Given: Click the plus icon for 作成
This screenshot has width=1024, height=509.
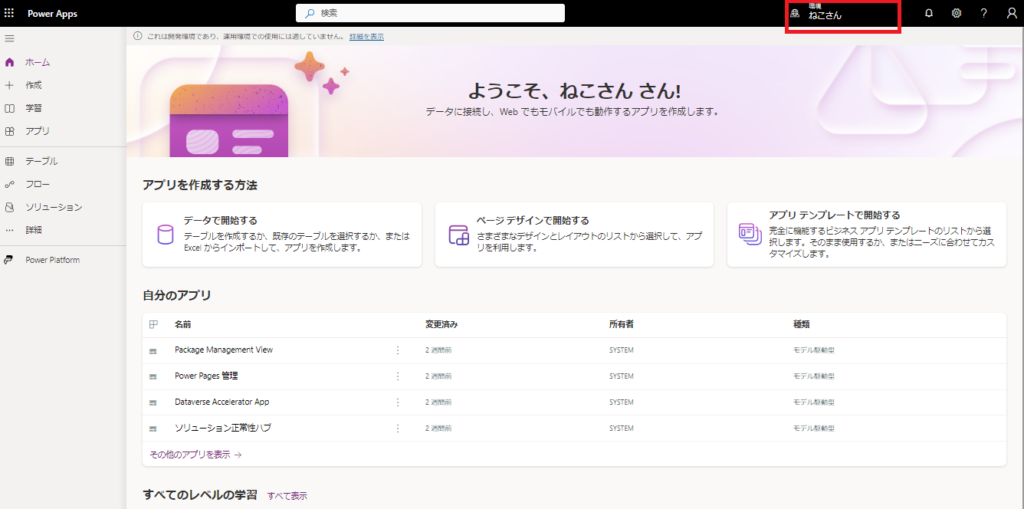Looking at the screenshot, I should coord(9,86).
